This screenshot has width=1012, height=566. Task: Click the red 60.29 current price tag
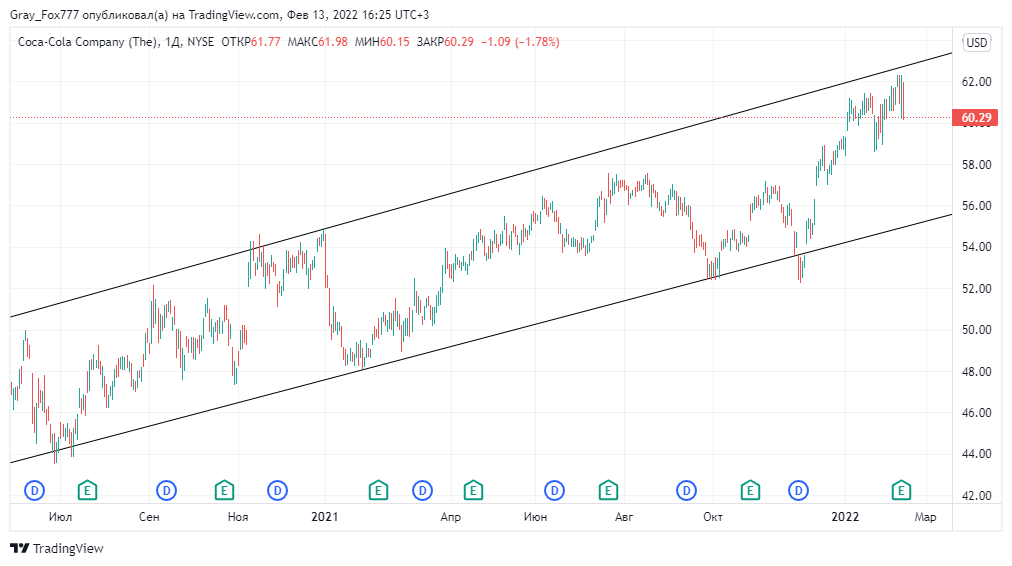pos(976,117)
